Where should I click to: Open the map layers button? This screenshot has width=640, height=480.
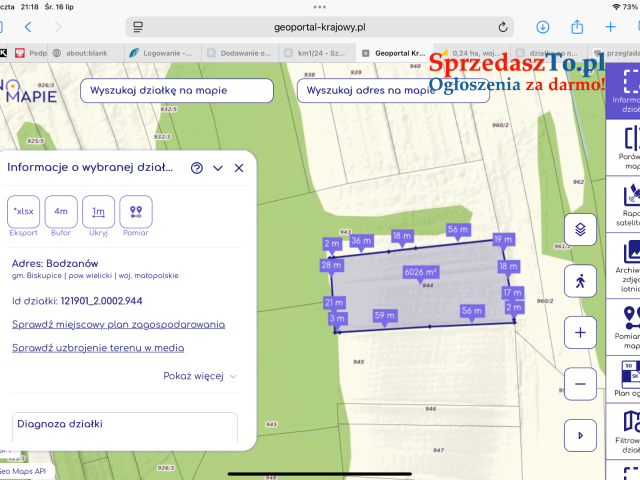pos(580,230)
